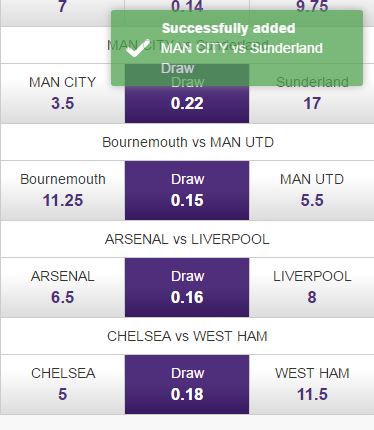Dismiss the Successfully added notification
This screenshot has width=374, height=430.
click(x=237, y=48)
